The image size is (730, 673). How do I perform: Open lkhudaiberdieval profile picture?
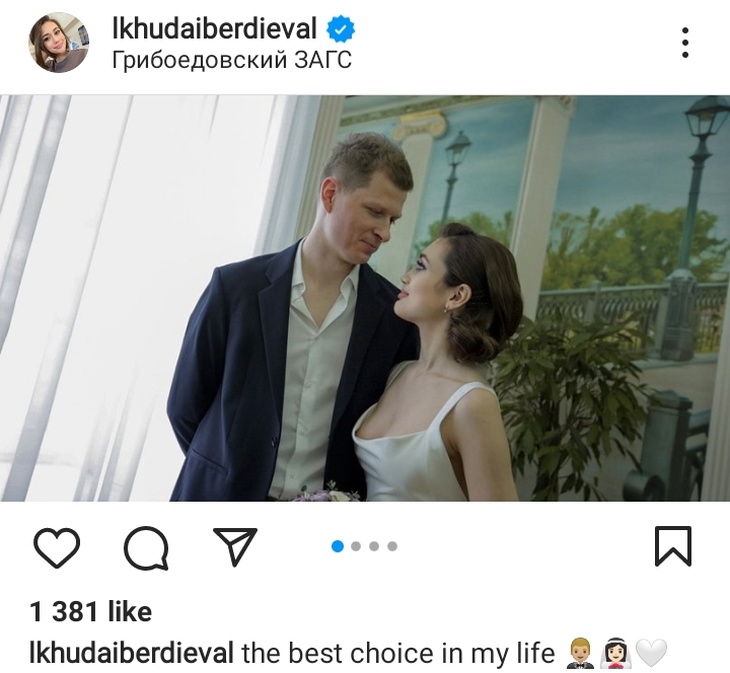point(59,42)
